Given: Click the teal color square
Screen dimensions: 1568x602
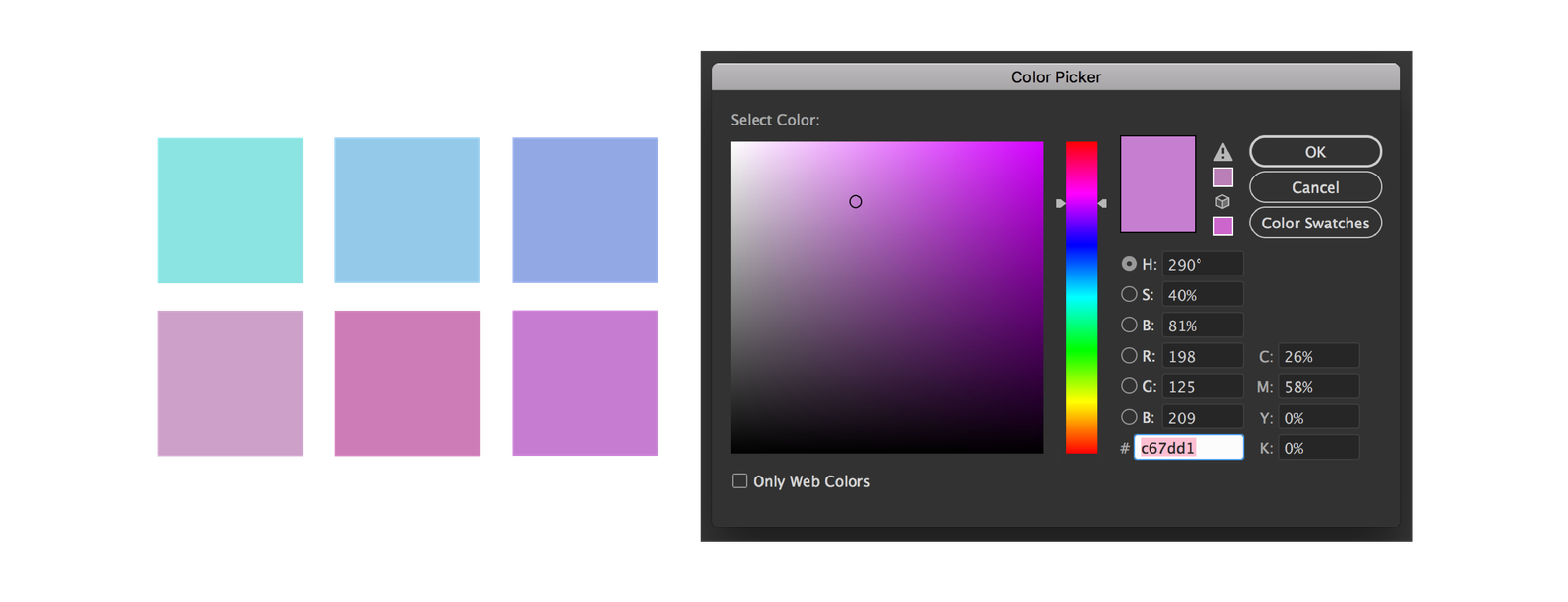Looking at the screenshot, I should coord(230,210).
